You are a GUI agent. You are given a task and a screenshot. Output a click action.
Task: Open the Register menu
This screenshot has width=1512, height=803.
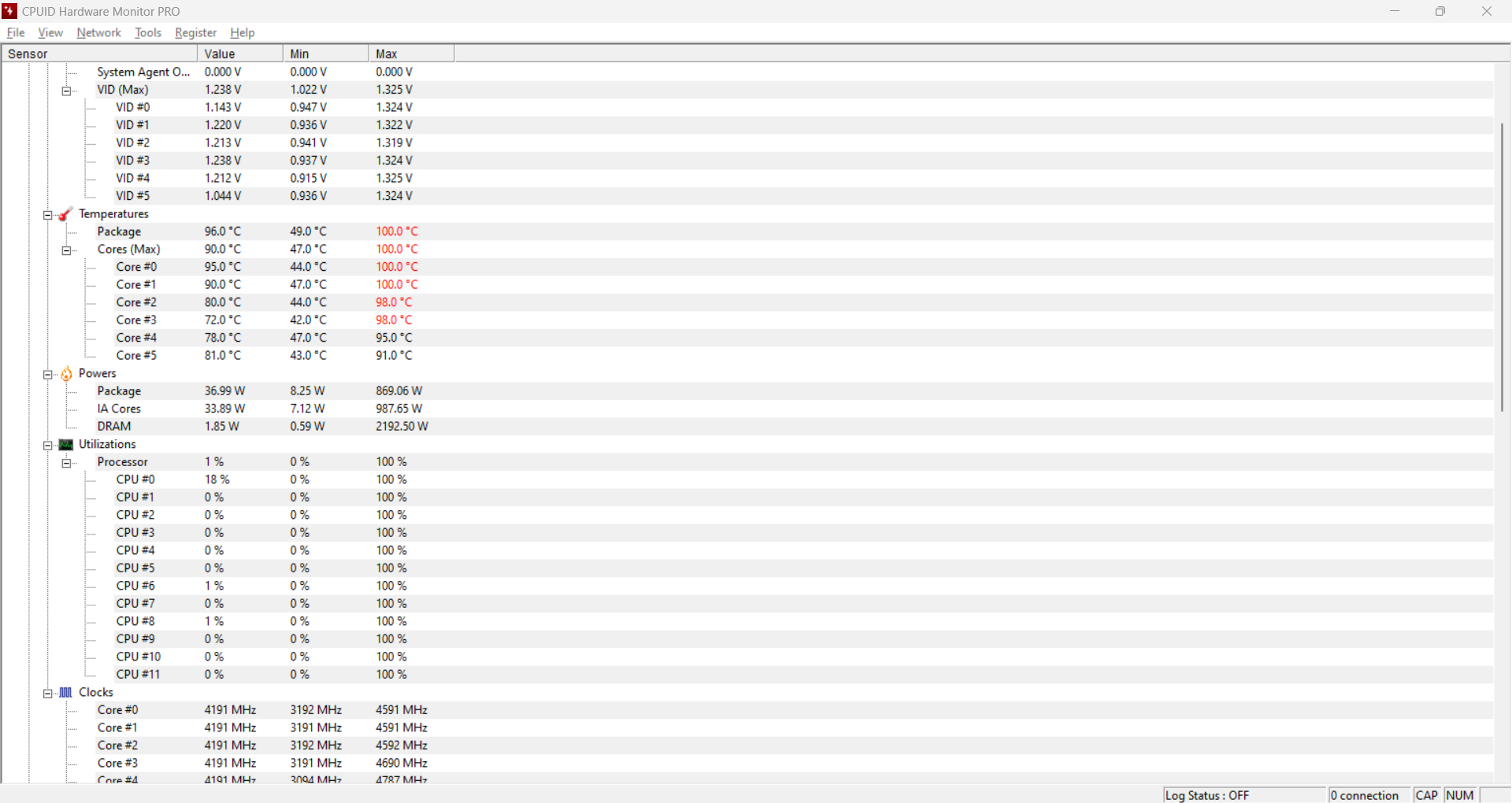click(195, 32)
